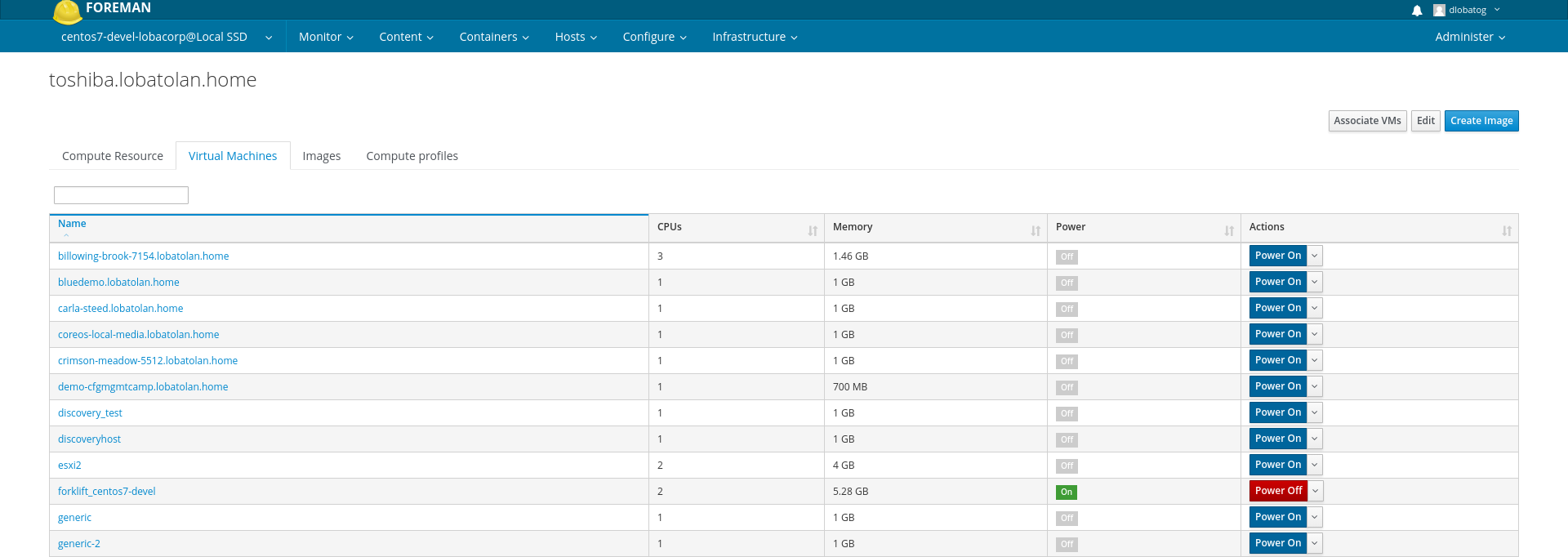This screenshot has width=1568, height=557.
Task: Sort table by Memory column arrows
Action: click(x=1036, y=231)
